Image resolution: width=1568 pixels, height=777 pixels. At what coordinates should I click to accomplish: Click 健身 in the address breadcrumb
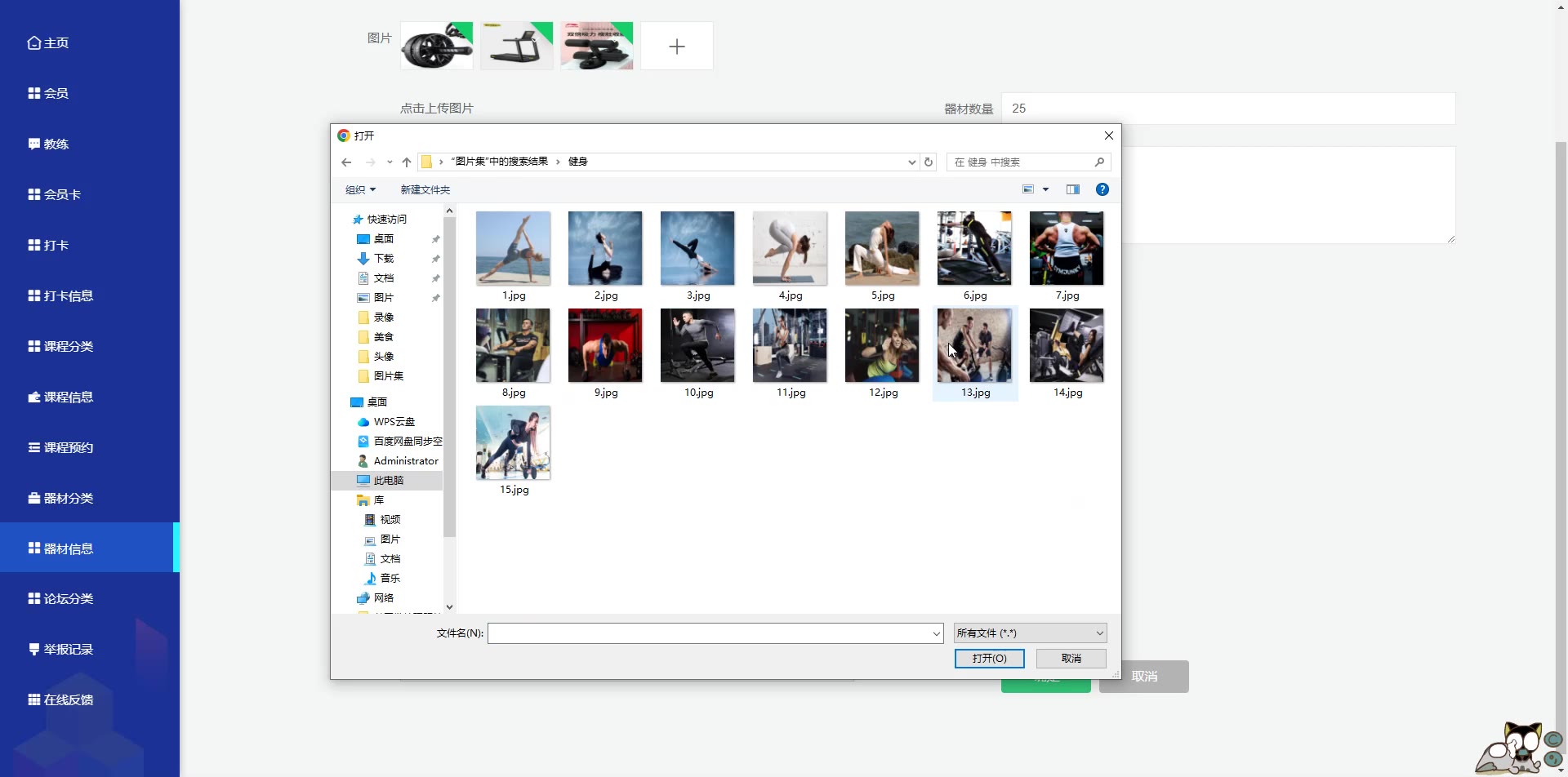(x=578, y=162)
